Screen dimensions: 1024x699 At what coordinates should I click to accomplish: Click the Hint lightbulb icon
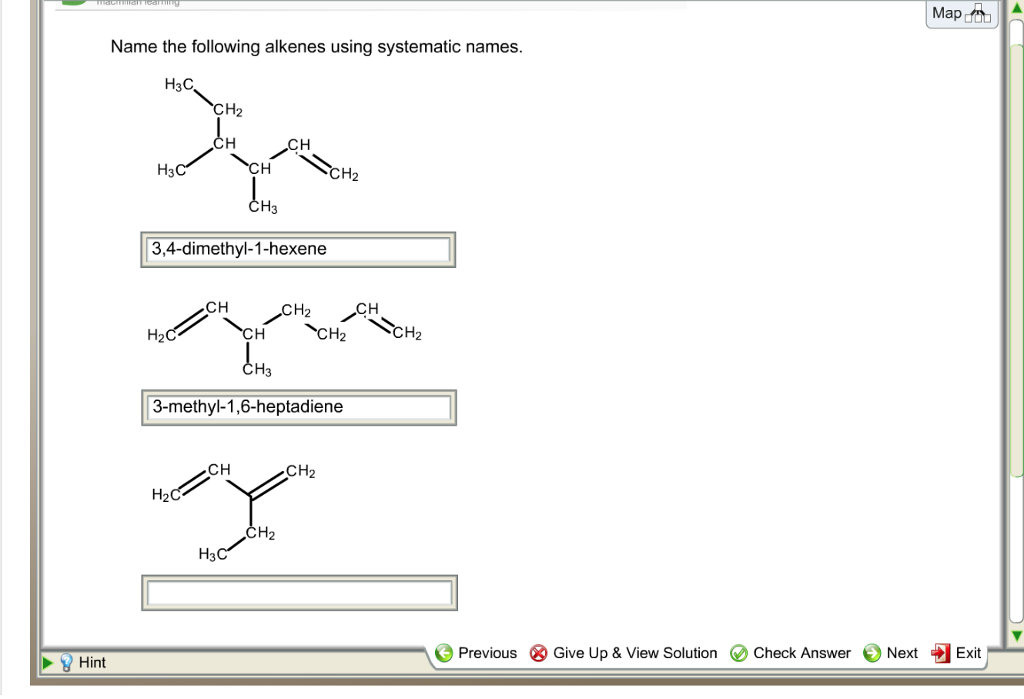tap(66, 662)
